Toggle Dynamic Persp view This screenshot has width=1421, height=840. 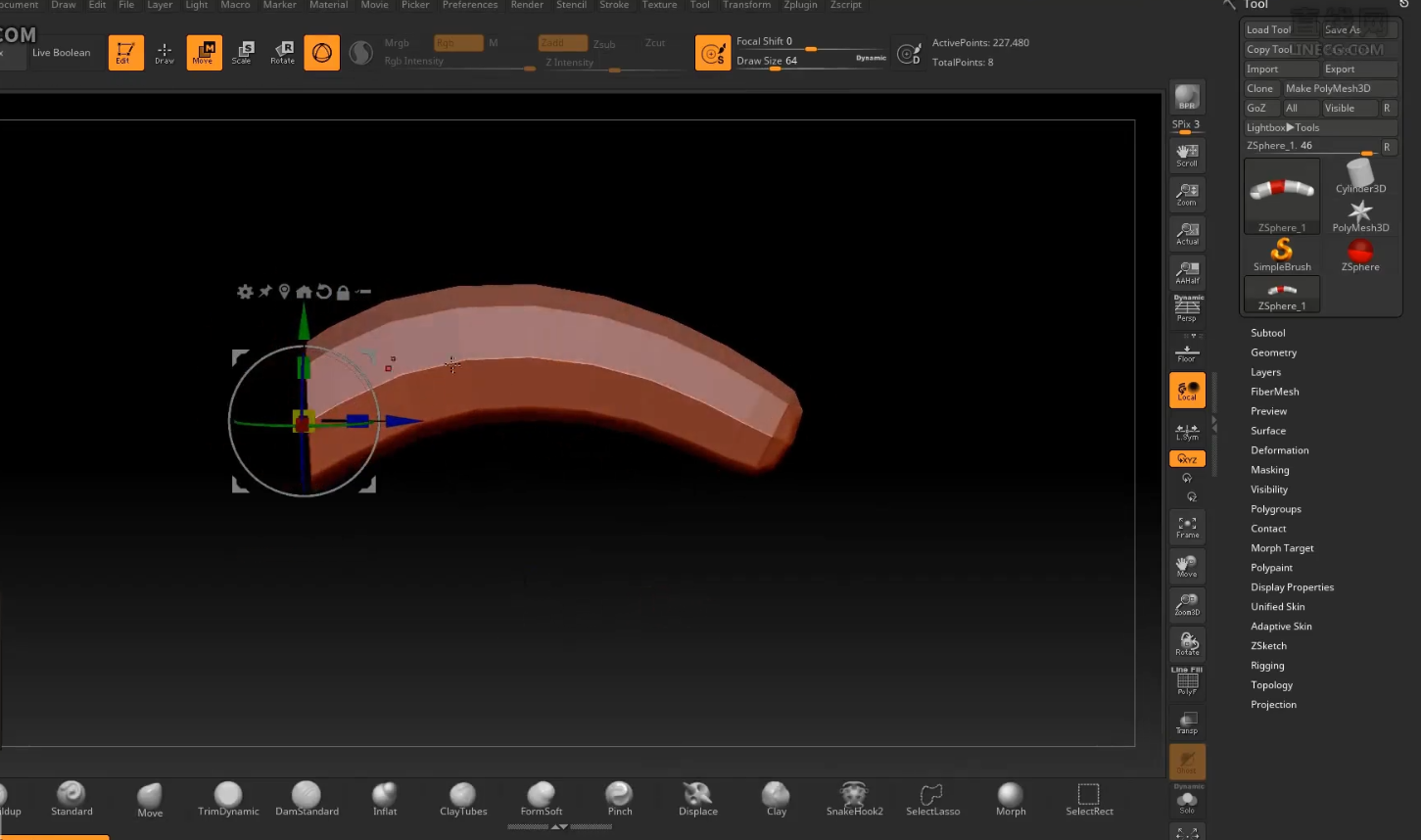(x=1187, y=308)
